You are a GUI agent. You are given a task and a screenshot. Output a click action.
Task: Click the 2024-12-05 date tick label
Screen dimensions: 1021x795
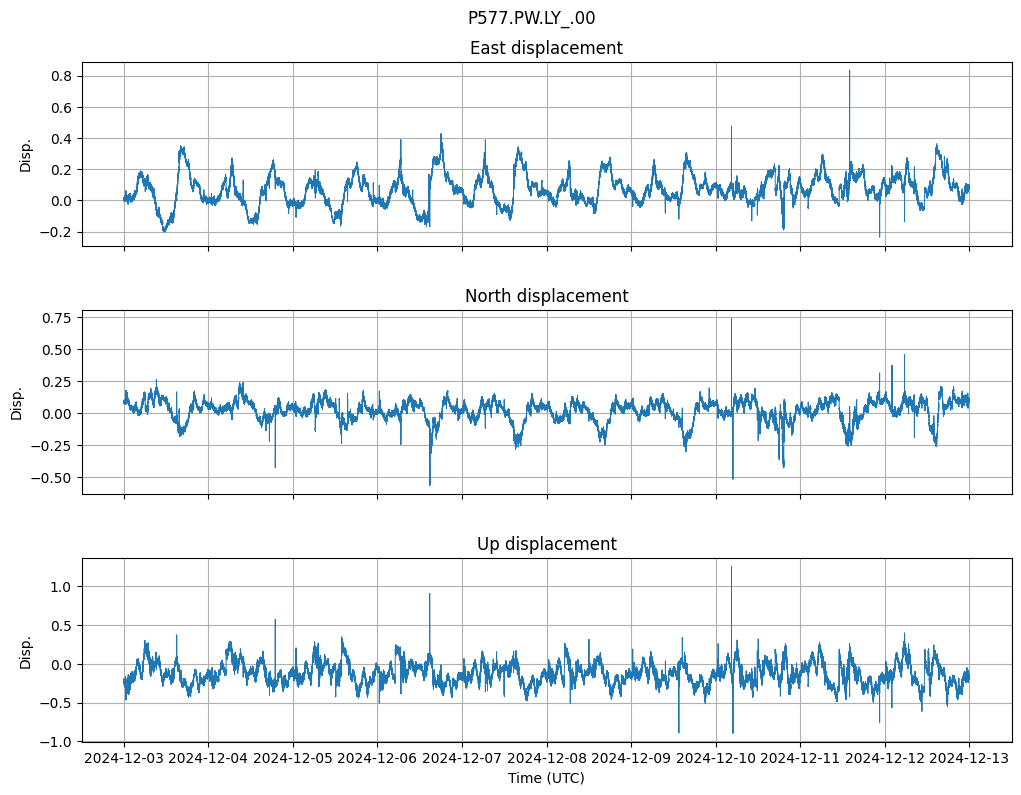tap(293, 758)
